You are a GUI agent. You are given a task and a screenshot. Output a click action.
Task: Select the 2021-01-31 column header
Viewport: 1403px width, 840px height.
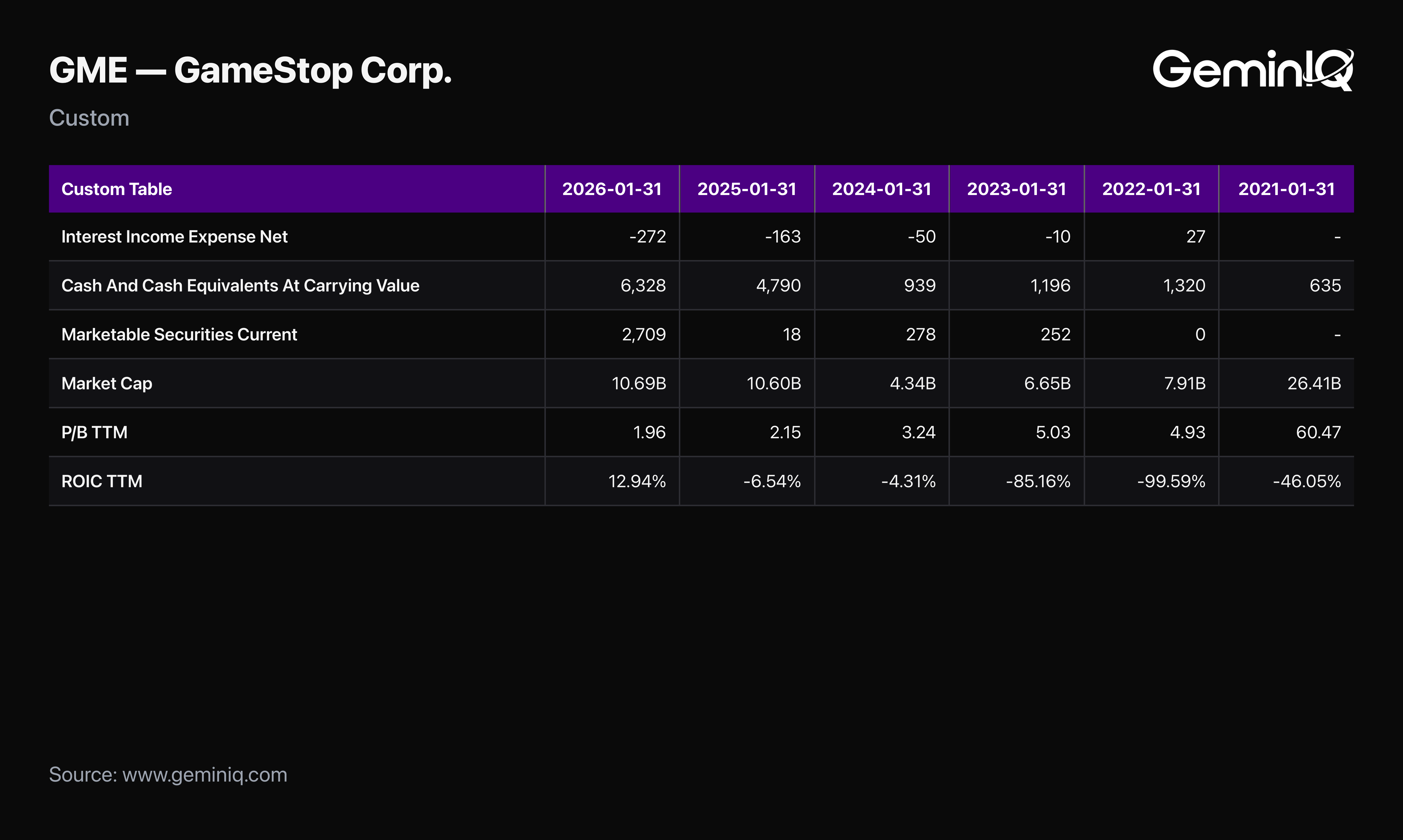[1286, 189]
